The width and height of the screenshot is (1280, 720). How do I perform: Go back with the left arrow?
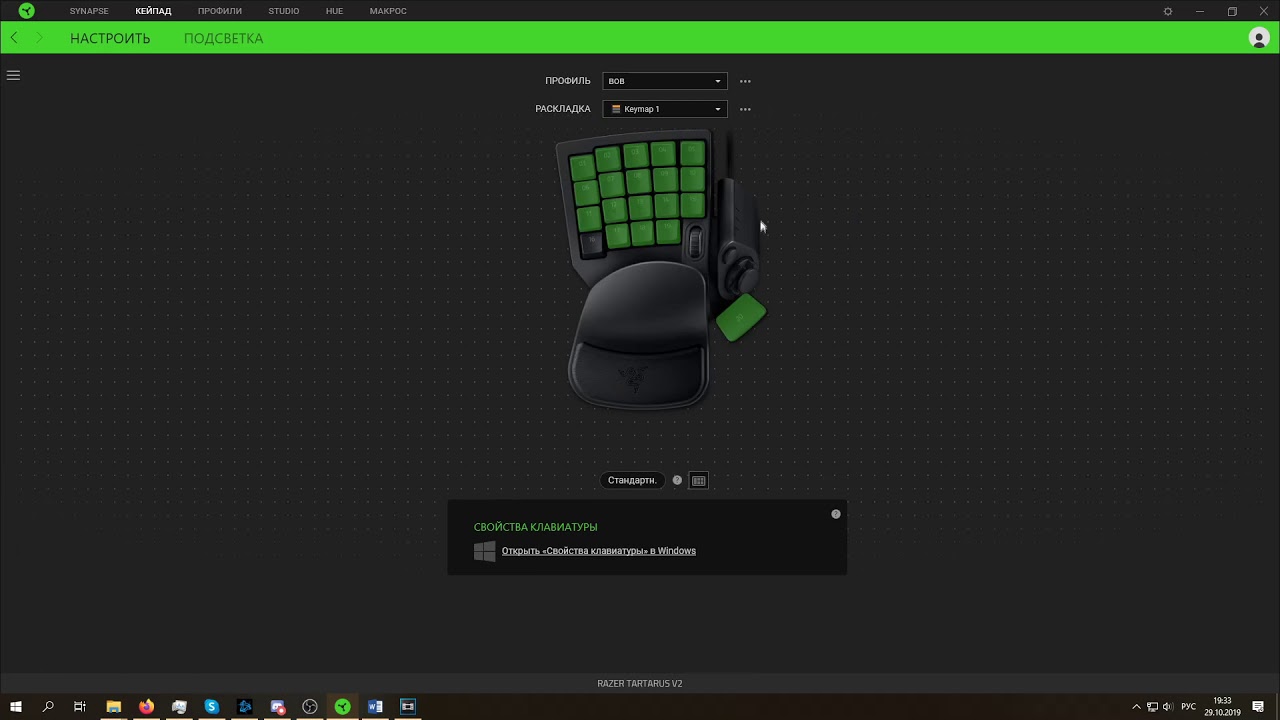(14, 38)
